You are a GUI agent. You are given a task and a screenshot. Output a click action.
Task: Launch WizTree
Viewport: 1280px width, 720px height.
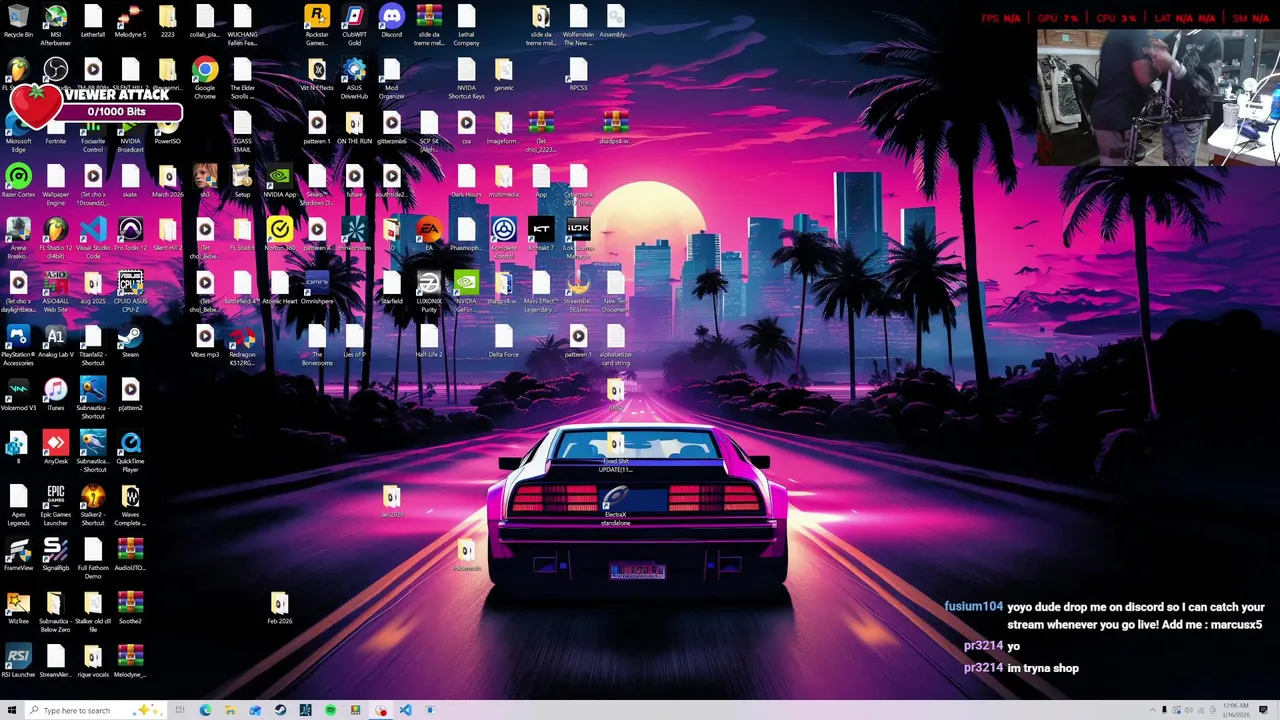coord(18,609)
